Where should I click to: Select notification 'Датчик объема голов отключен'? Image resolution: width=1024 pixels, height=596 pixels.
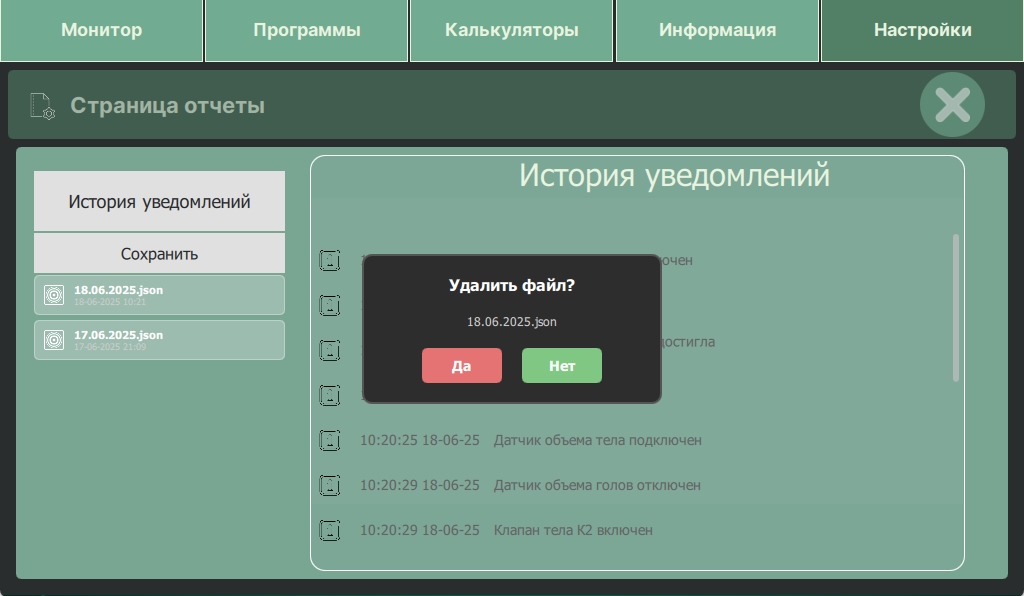coord(597,485)
